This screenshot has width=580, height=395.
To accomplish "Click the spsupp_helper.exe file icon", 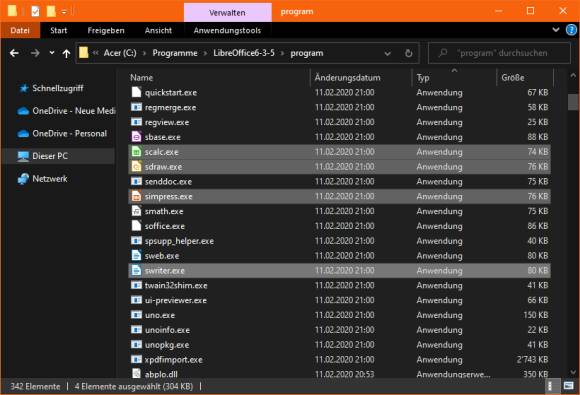I will pos(136,241).
